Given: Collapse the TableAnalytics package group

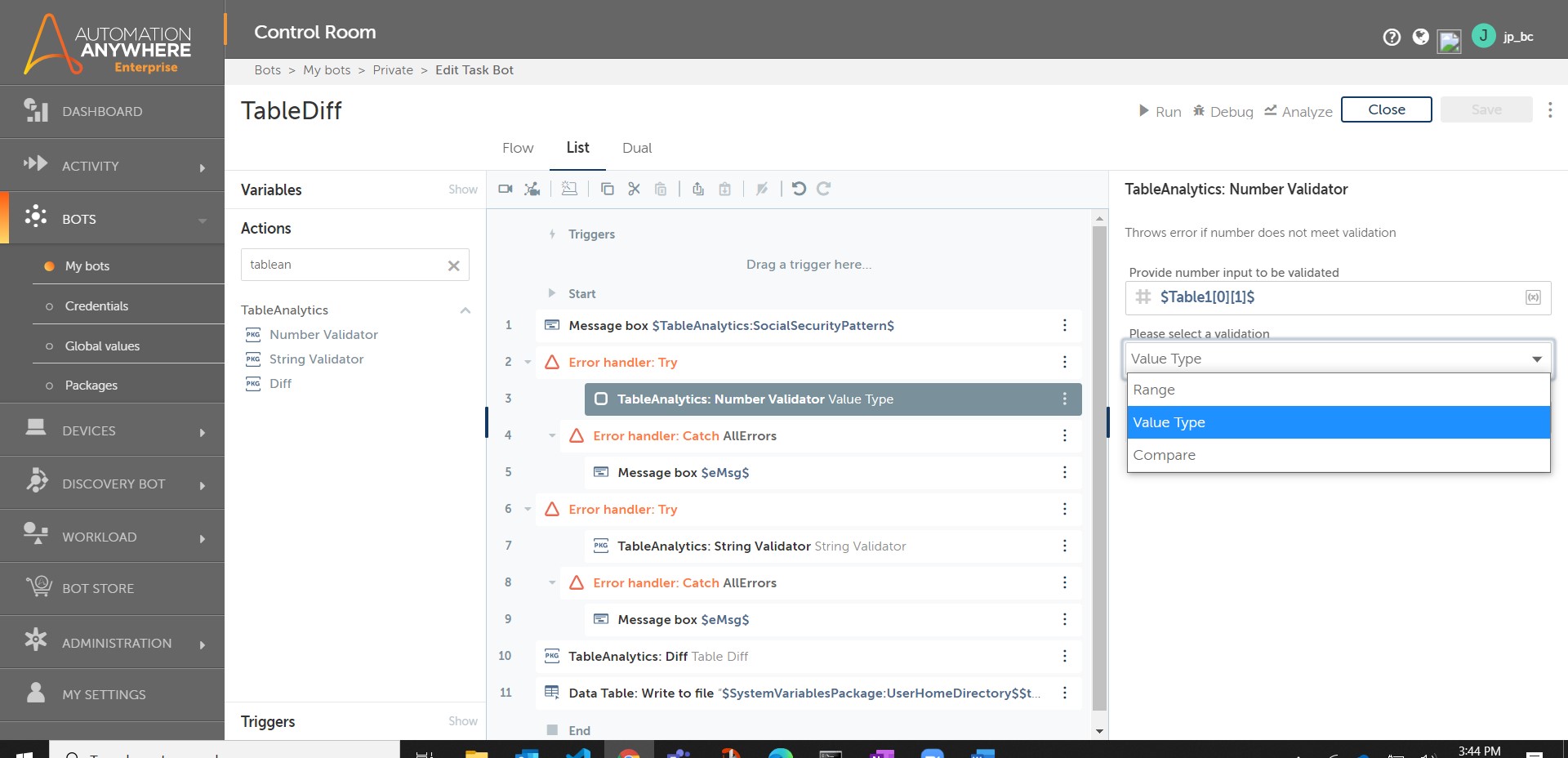Looking at the screenshot, I should pos(465,310).
